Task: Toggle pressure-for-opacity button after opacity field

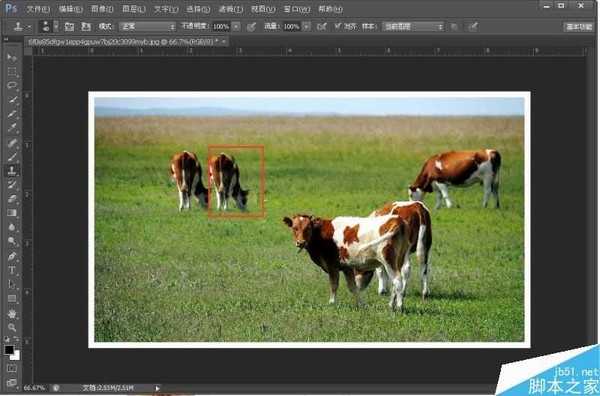Action: (x=251, y=26)
